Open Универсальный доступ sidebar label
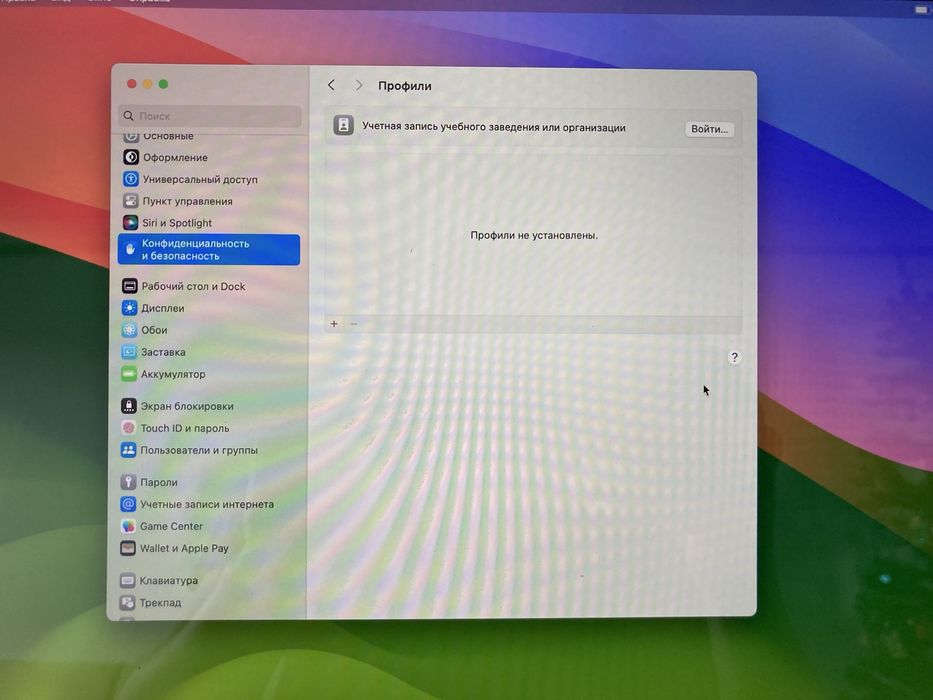Viewport: 933px width, 700px height. 200,179
